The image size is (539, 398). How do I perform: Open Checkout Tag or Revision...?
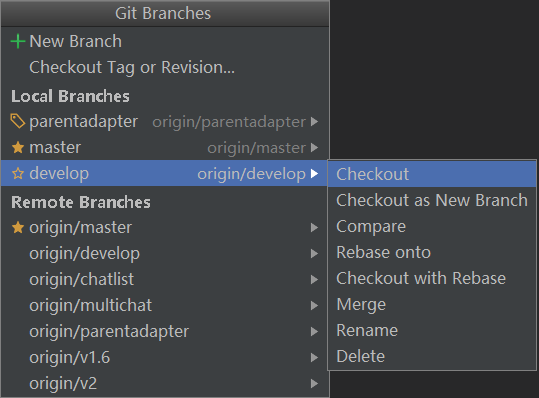(x=165, y=67)
